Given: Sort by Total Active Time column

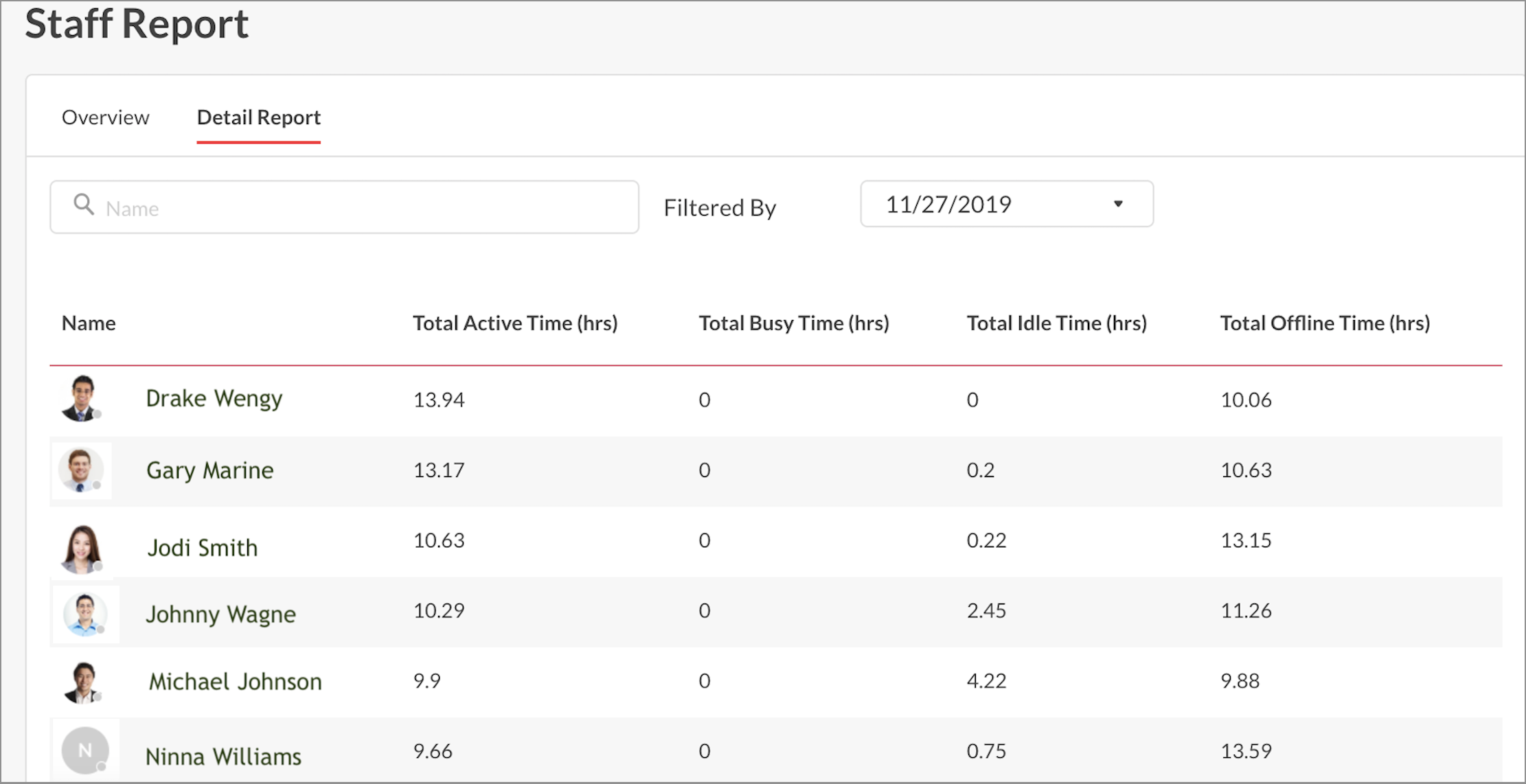Looking at the screenshot, I should click(x=514, y=323).
